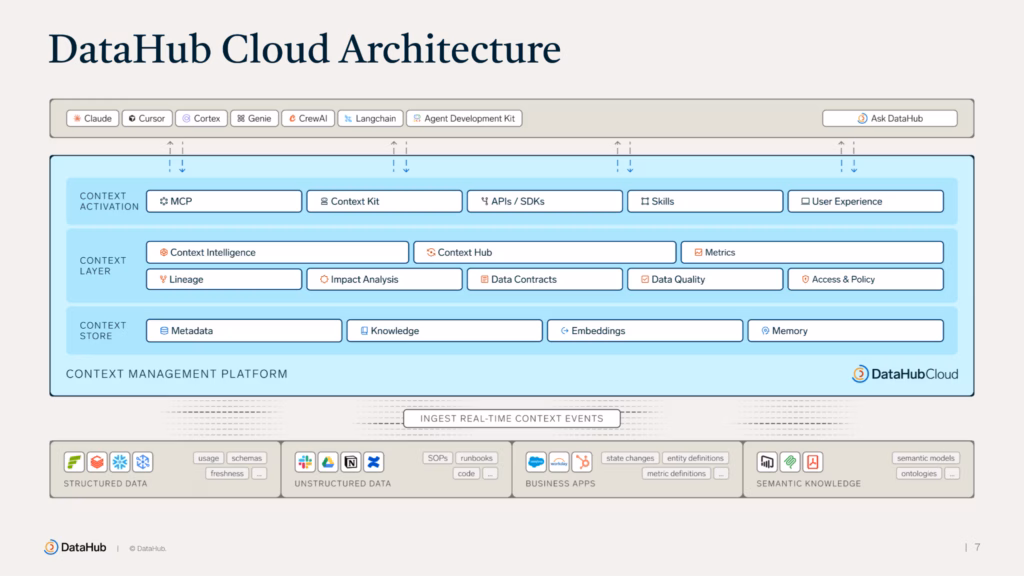
Task: Click the Context Management Platform text
Action: click(x=176, y=374)
